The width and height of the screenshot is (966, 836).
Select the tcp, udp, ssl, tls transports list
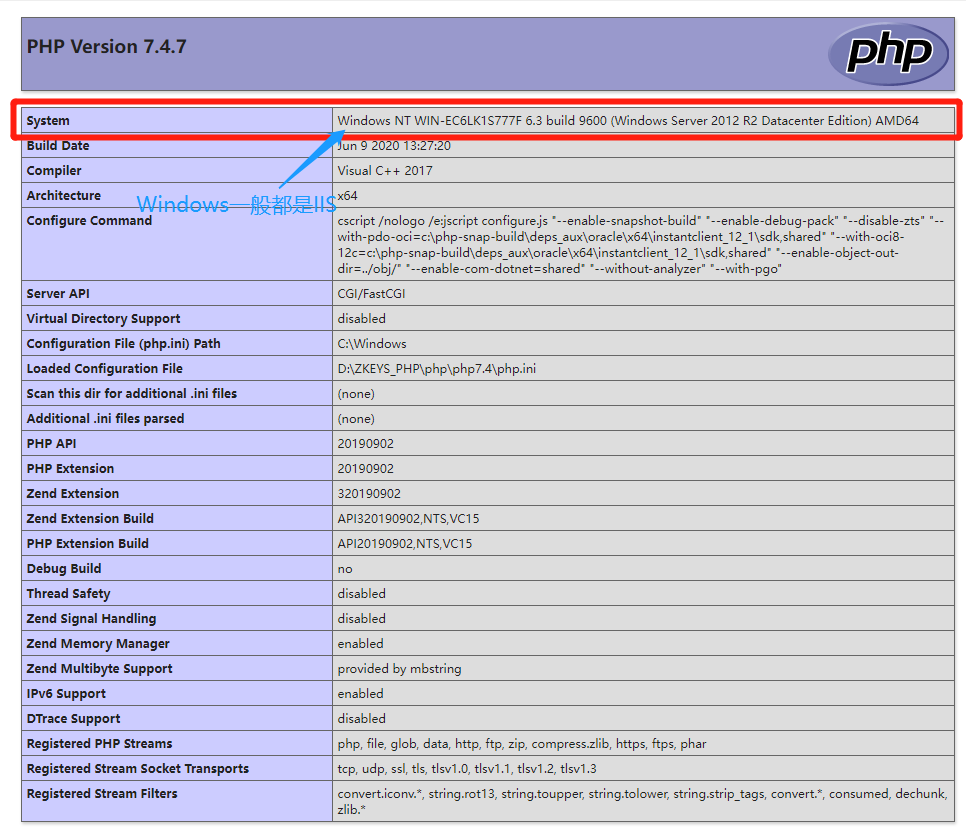pos(467,769)
